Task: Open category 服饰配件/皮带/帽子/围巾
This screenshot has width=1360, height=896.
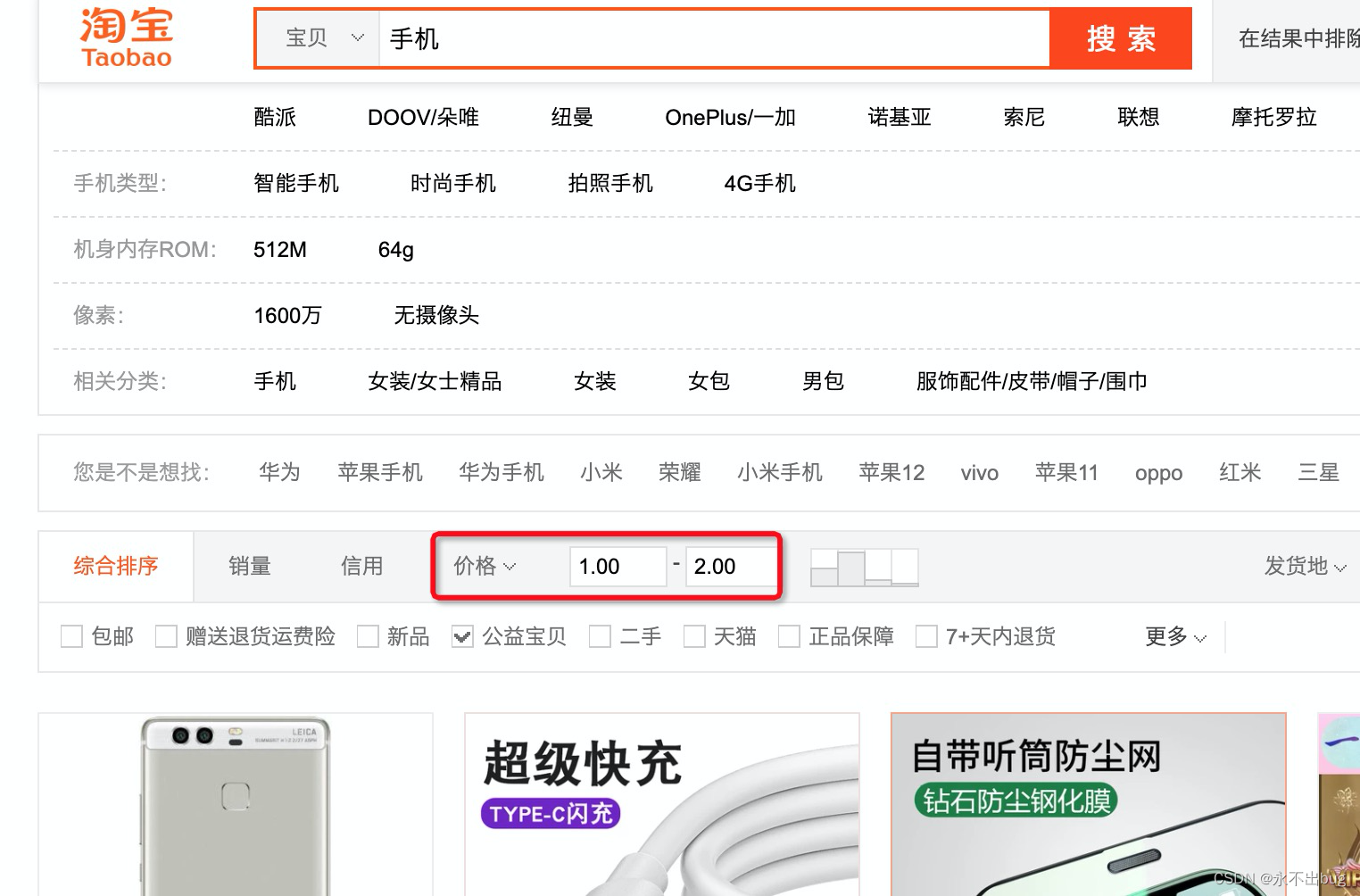Action: click(1032, 381)
